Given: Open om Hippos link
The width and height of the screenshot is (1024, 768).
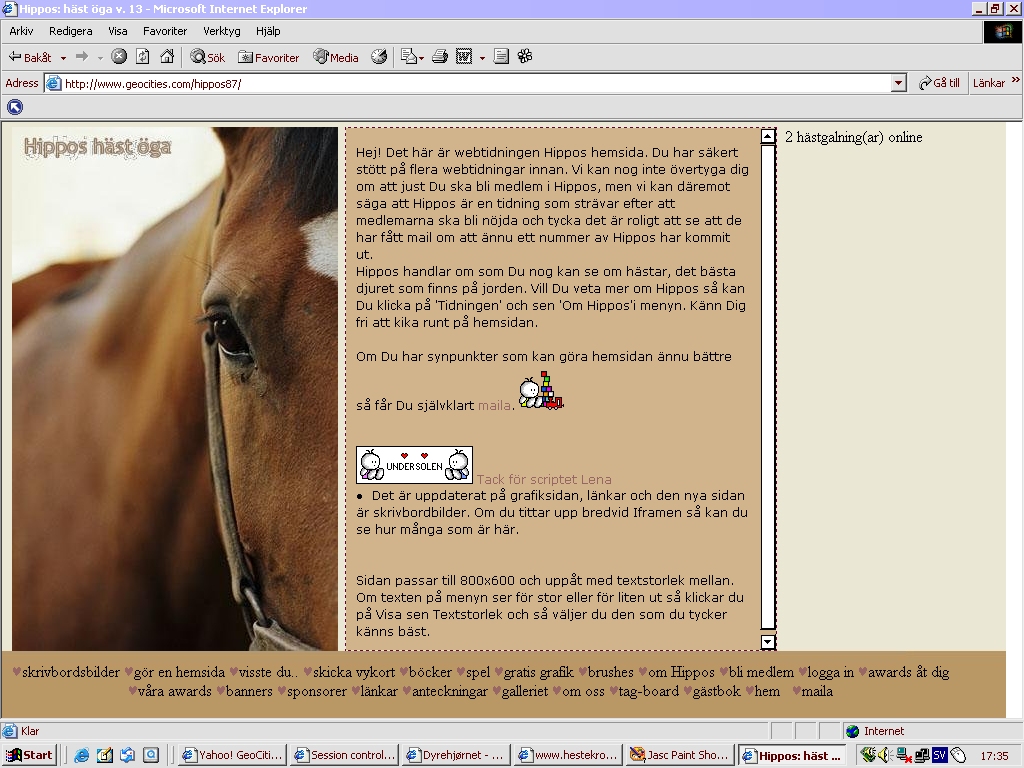Looking at the screenshot, I should tap(681, 672).
